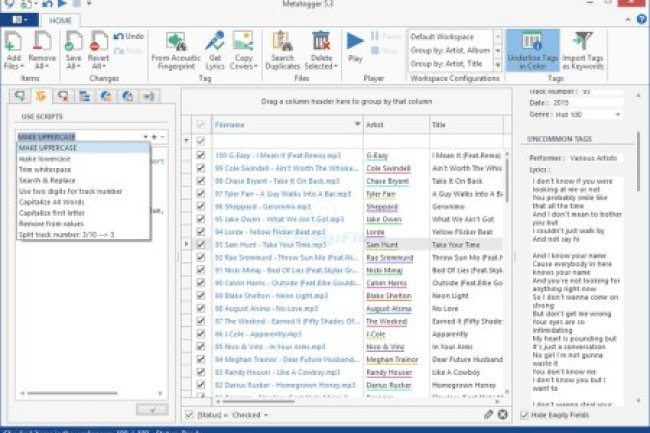Click the edit filter pencil icon
The height and width of the screenshot is (433, 650).
coord(488,414)
